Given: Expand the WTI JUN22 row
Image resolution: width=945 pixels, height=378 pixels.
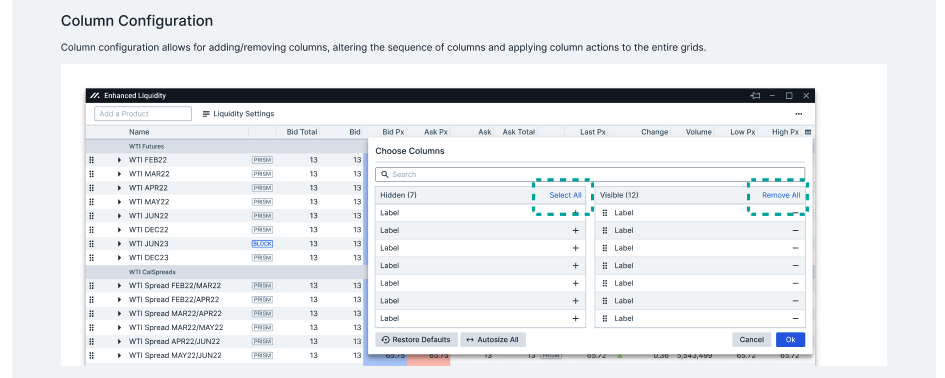Looking at the screenshot, I should [x=119, y=216].
